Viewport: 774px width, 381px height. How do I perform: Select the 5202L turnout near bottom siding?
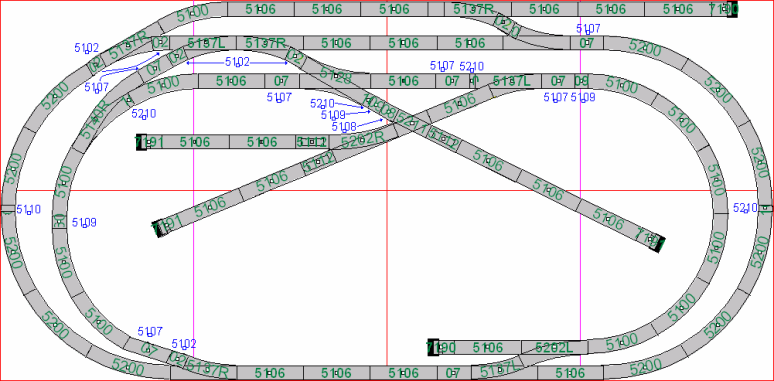(x=554, y=347)
